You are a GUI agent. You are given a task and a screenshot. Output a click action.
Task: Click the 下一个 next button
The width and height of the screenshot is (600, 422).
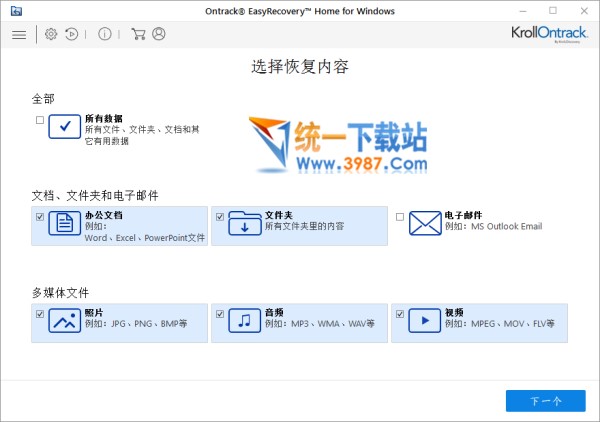[x=546, y=401]
